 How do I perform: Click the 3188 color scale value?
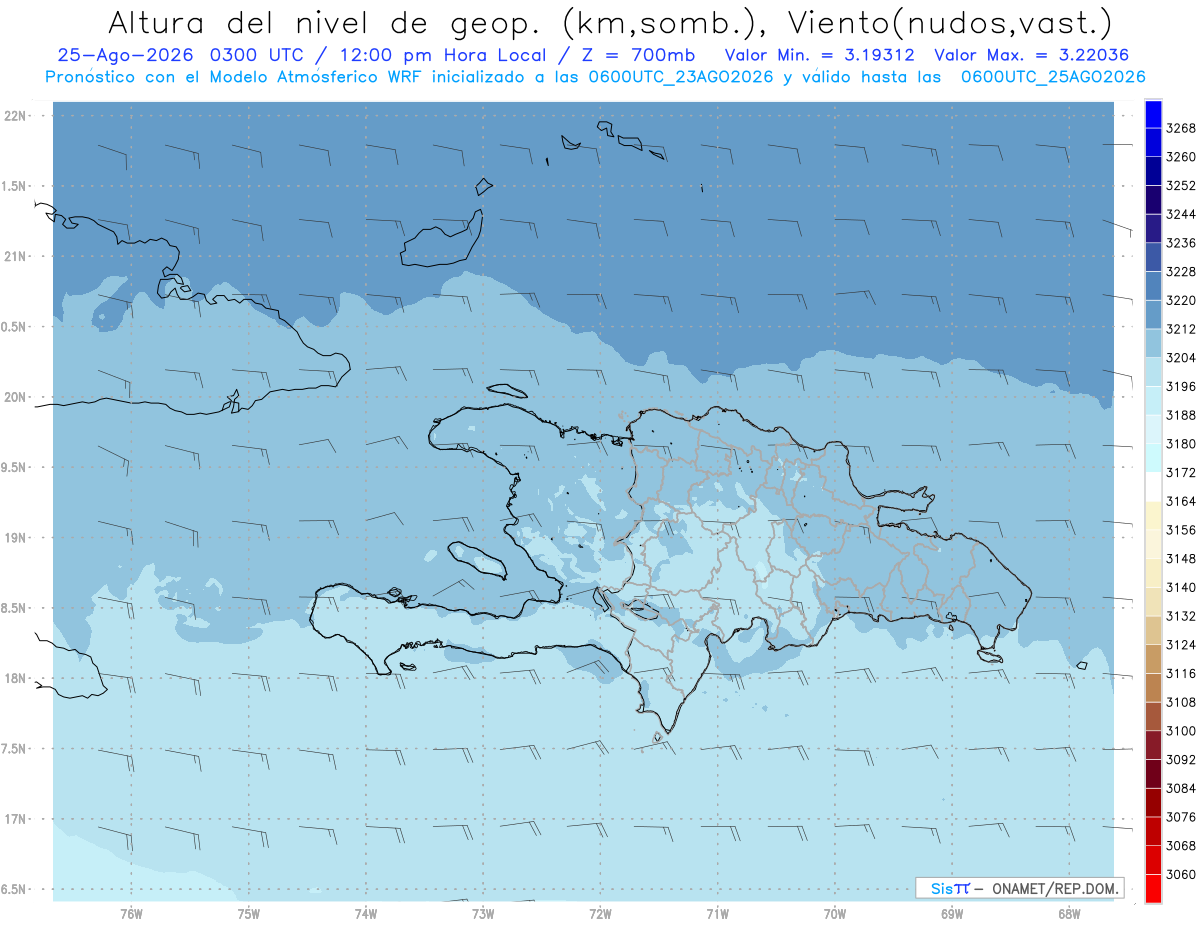(x=1180, y=415)
